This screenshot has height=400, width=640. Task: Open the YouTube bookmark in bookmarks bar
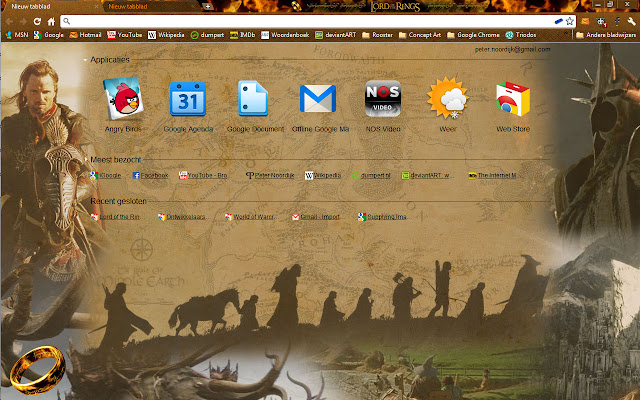[124, 35]
